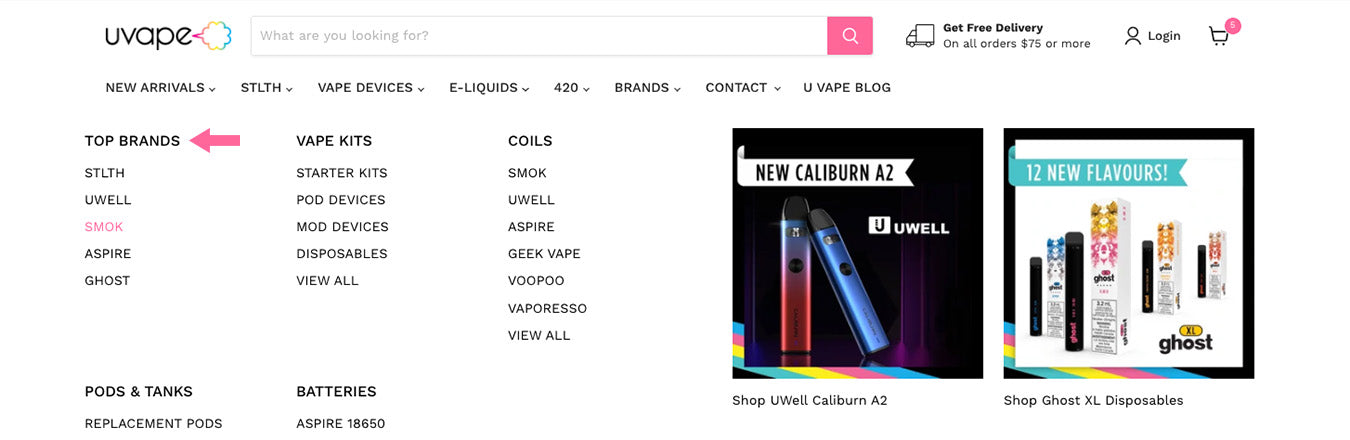Click the pink search magnifier button
Viewport: 1350px width, 440px height.
849,36
